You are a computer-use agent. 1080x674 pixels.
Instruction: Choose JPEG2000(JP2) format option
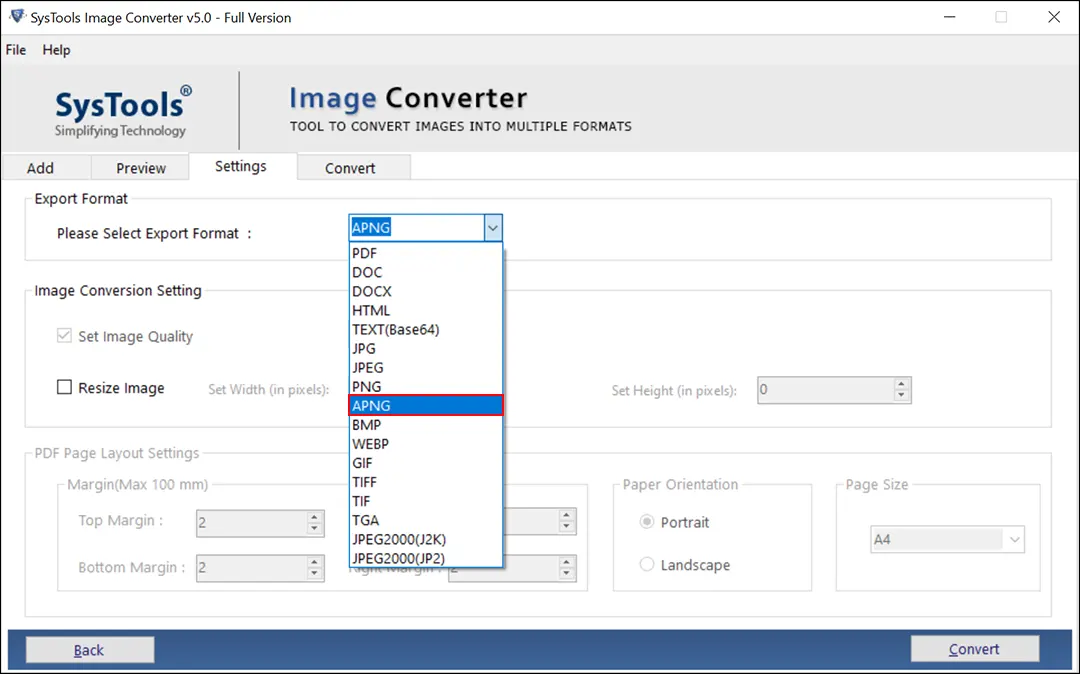(426, 558)
